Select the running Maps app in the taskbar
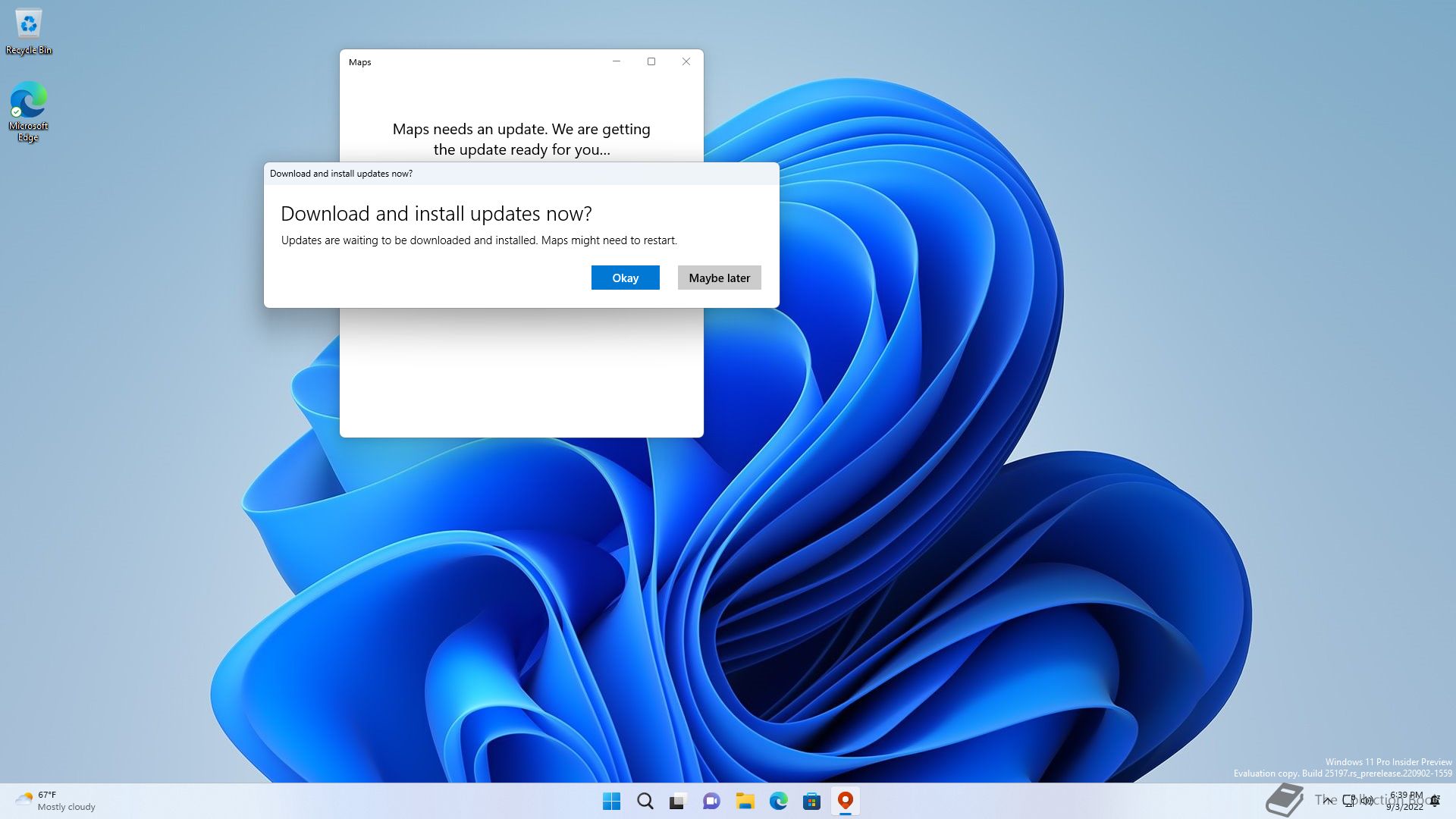Screen dimensions: 1456x819 point(845,801)
